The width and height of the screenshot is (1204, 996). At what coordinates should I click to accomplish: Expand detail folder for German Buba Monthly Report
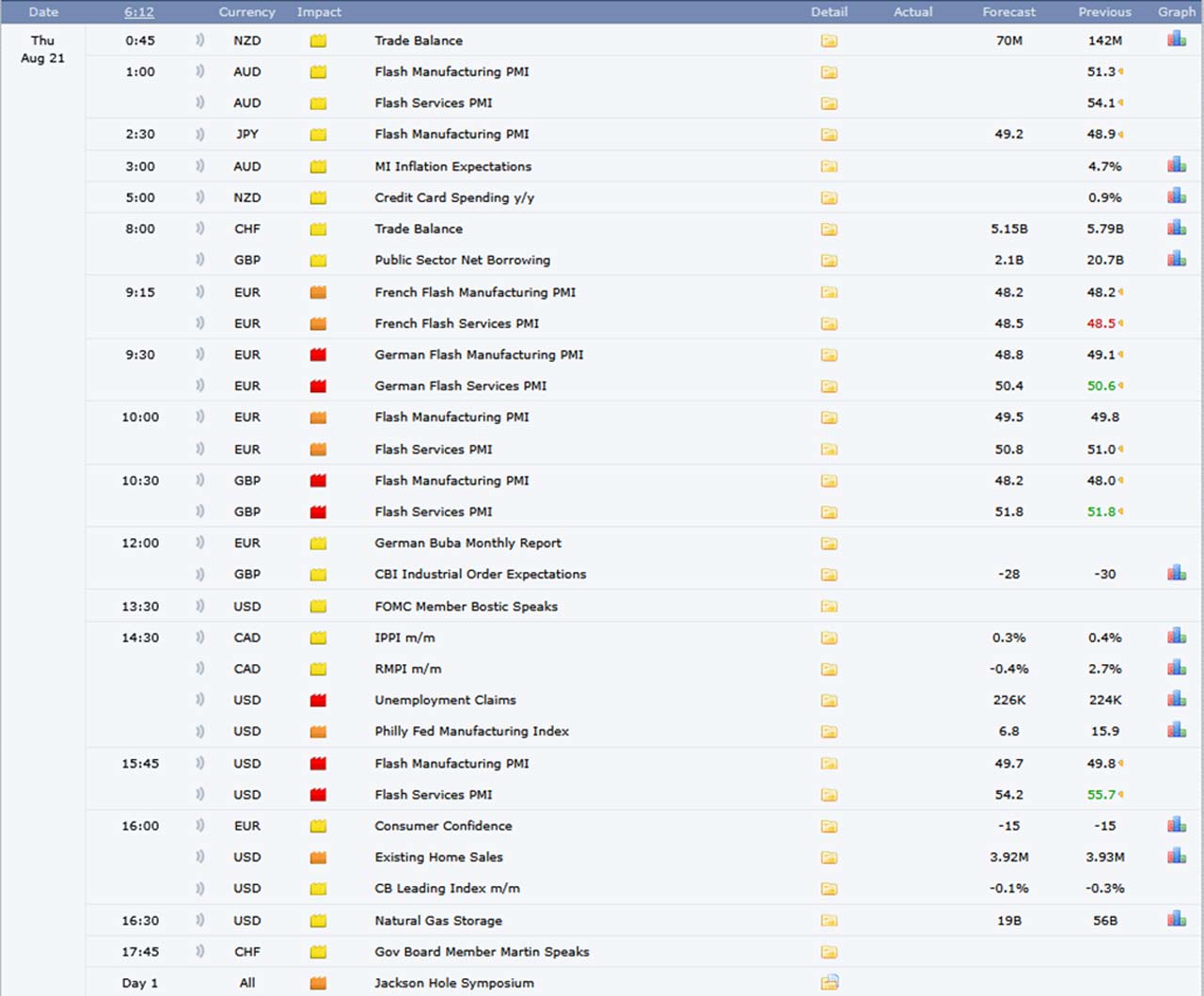(829, 544)
